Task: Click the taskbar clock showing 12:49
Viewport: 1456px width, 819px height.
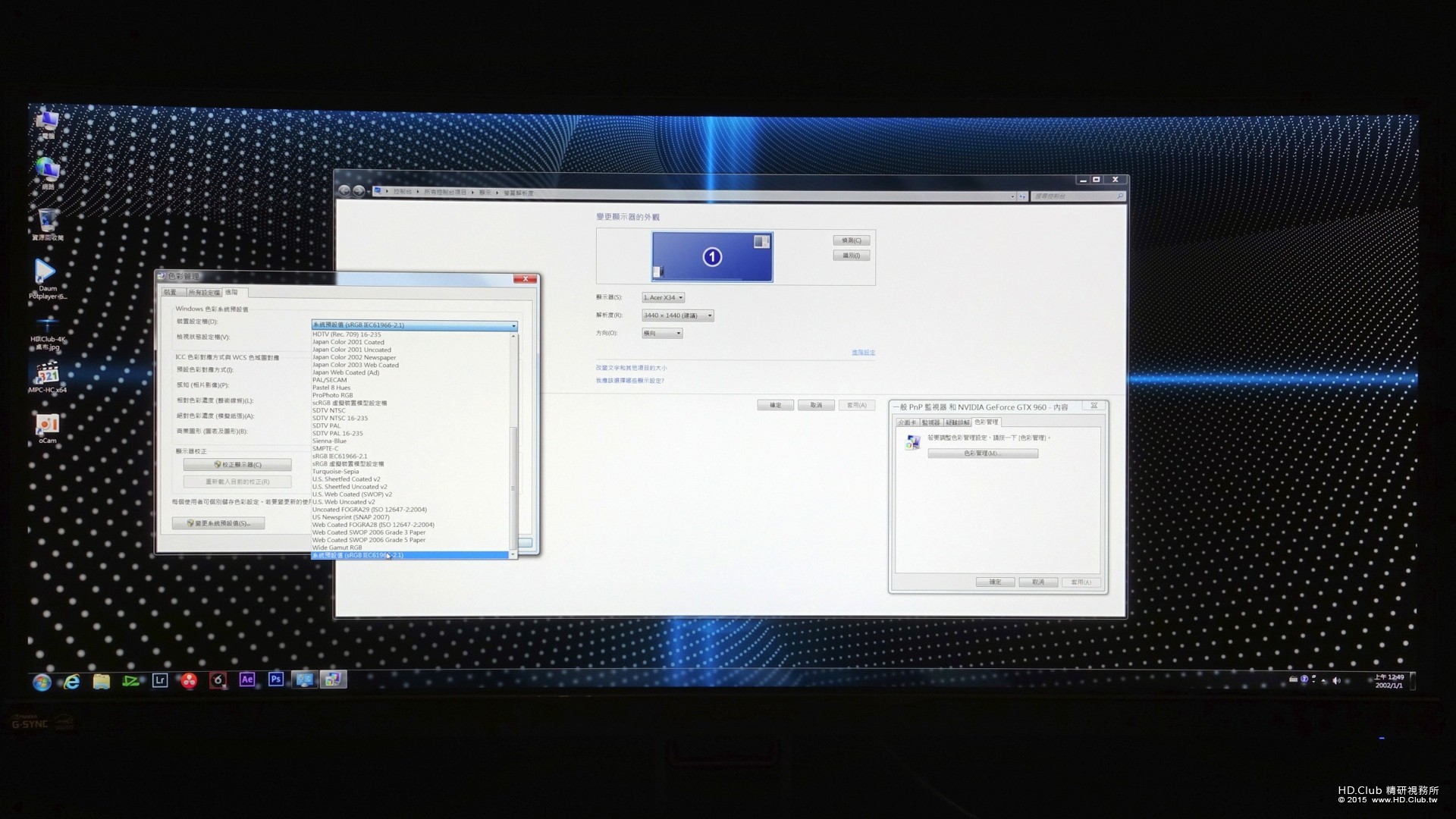Action: tap(1389, 681)
